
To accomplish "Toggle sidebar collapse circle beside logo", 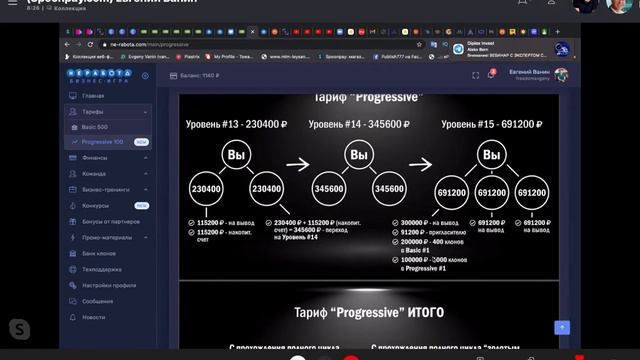I will click(x=145, y=76).
